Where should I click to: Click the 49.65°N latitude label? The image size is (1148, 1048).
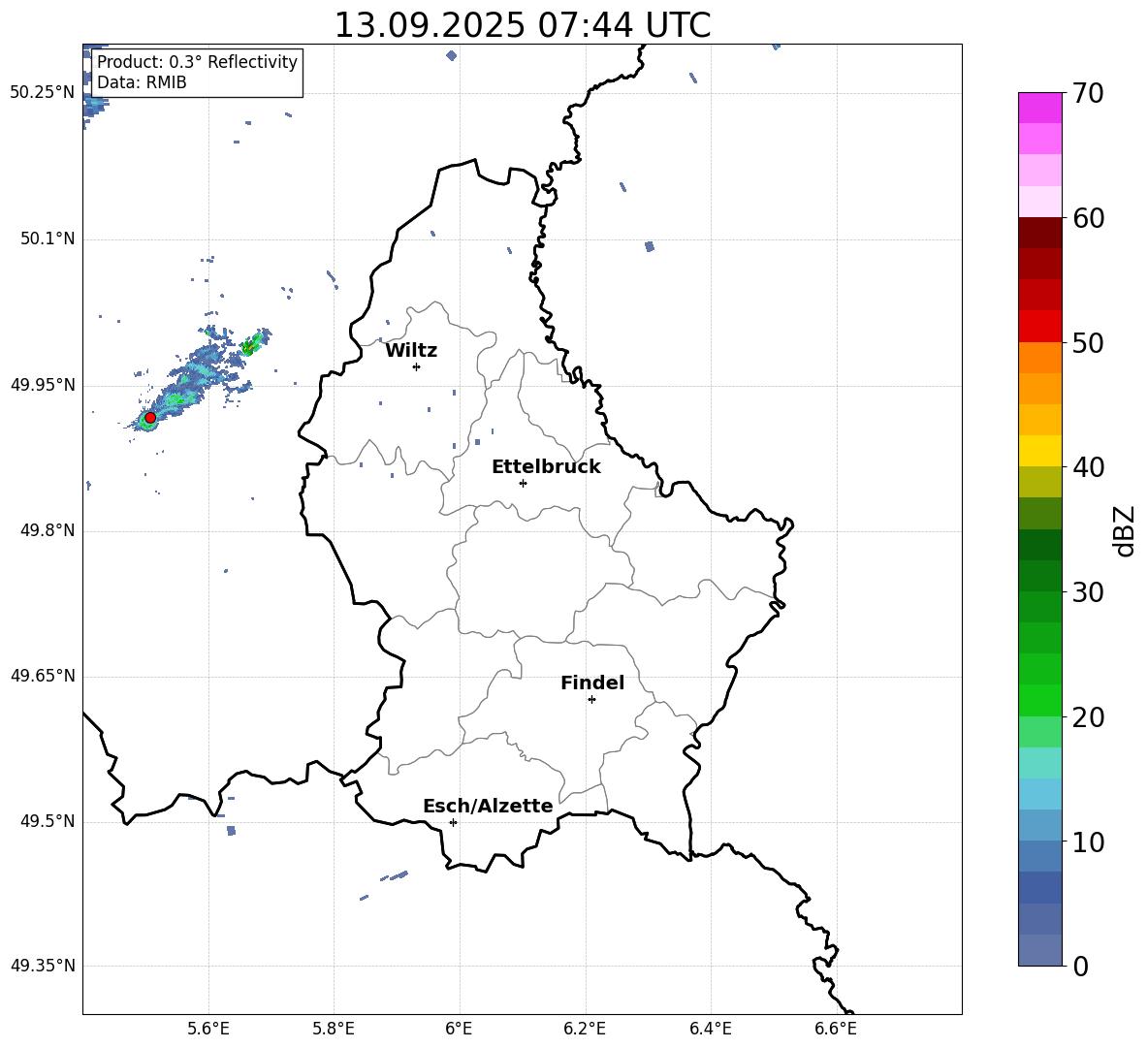43,676
